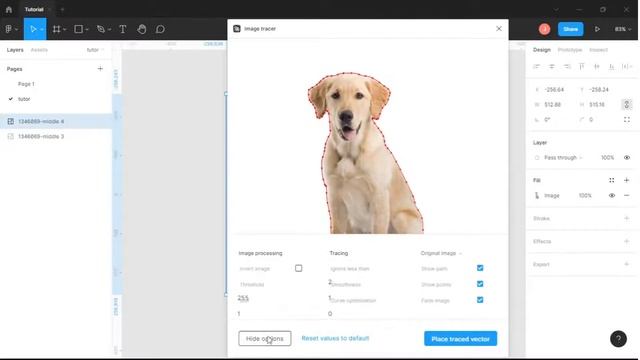
Task: Click the layer opacity 100% field
Action: coord(607,158)
